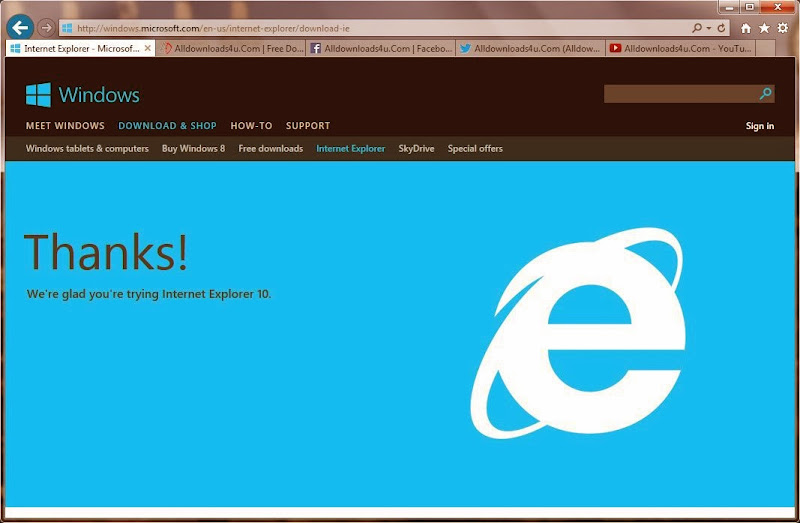Image resolution: width=800 pixels, height=523 pixels.
Task: Switch to Alldownloads4u.Com Free Downloads tab
Action: coord(231,48)
